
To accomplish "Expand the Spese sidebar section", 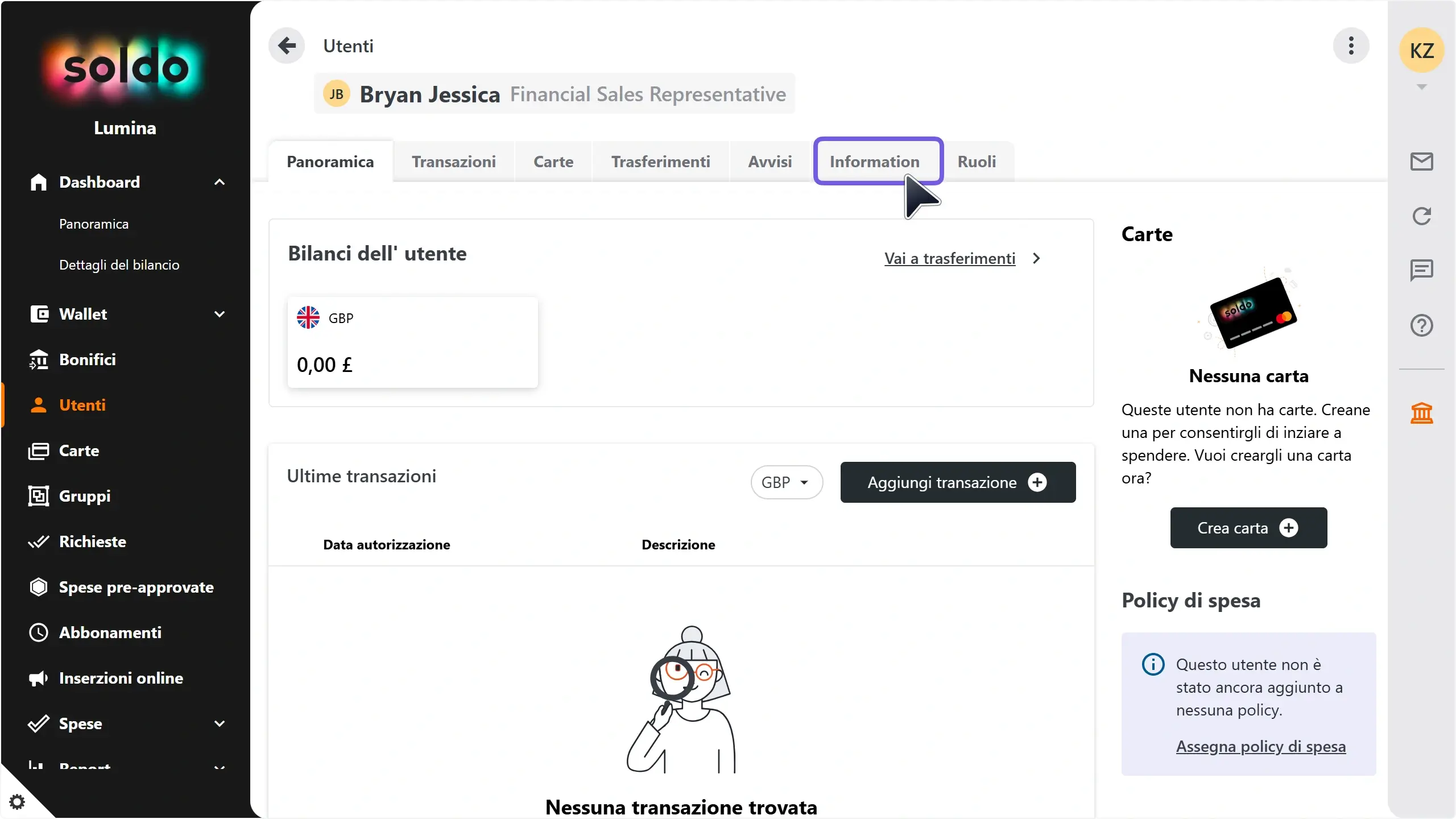I will [x=220, y=723].
